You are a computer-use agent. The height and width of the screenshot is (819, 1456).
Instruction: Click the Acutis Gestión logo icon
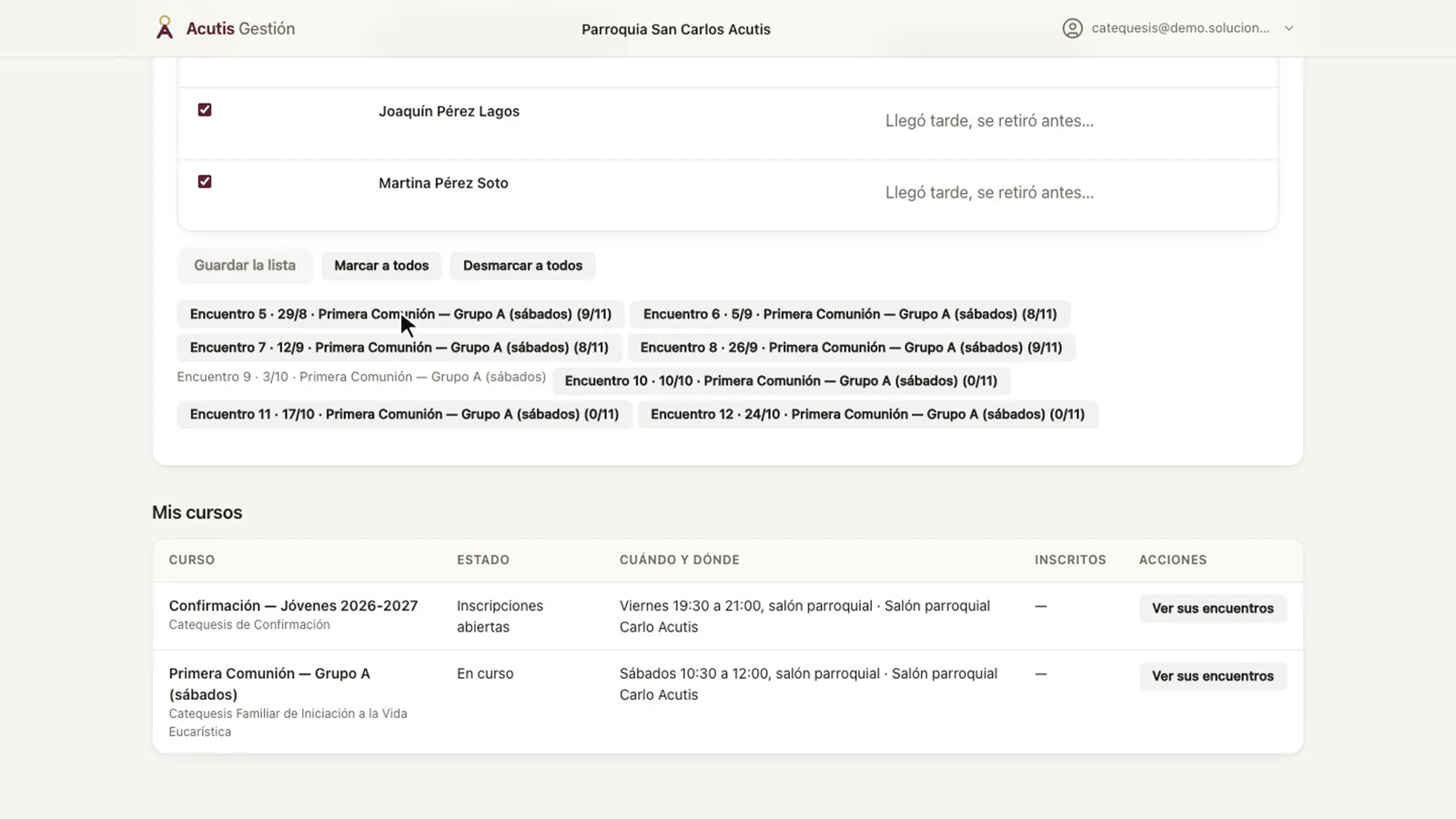point(164,28)
